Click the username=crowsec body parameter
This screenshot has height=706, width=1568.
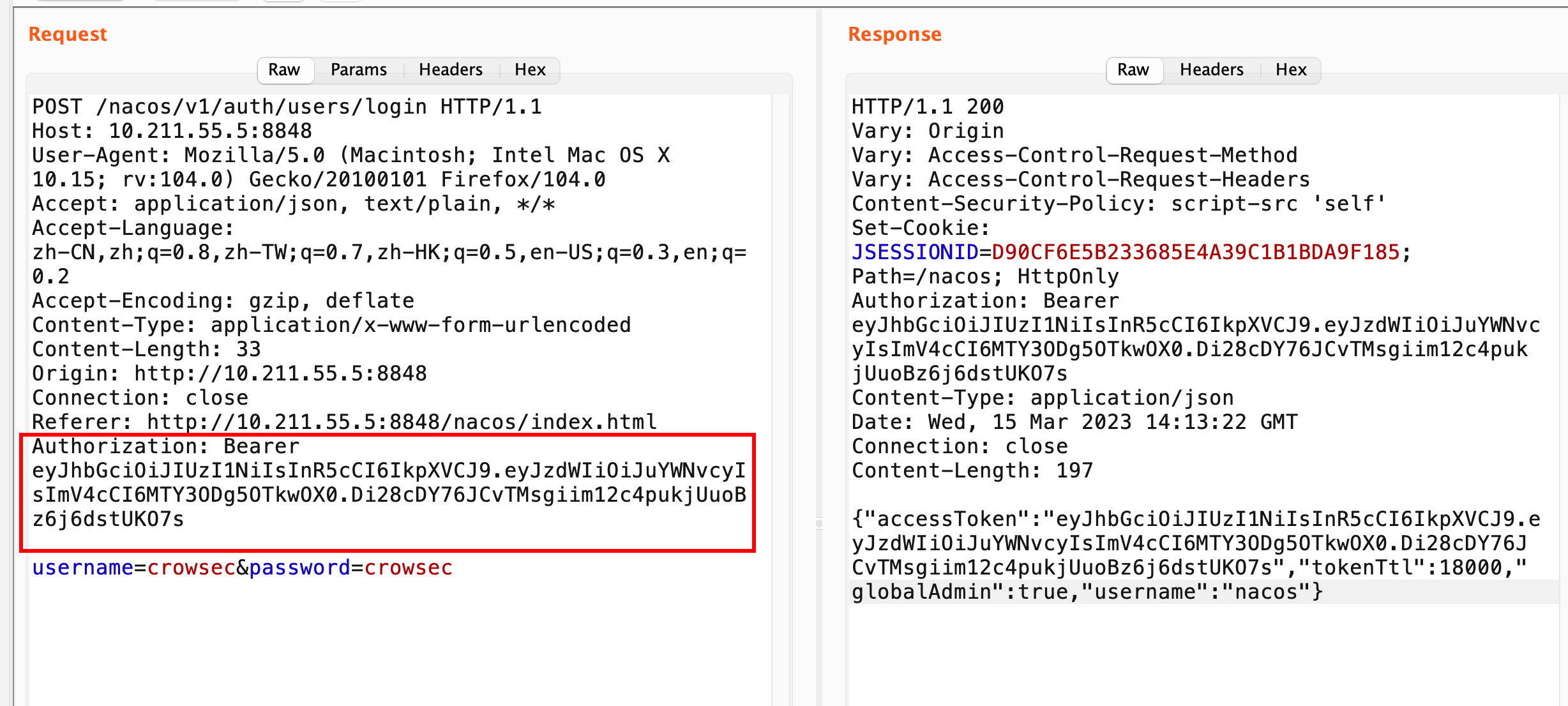tap(133, 567)
